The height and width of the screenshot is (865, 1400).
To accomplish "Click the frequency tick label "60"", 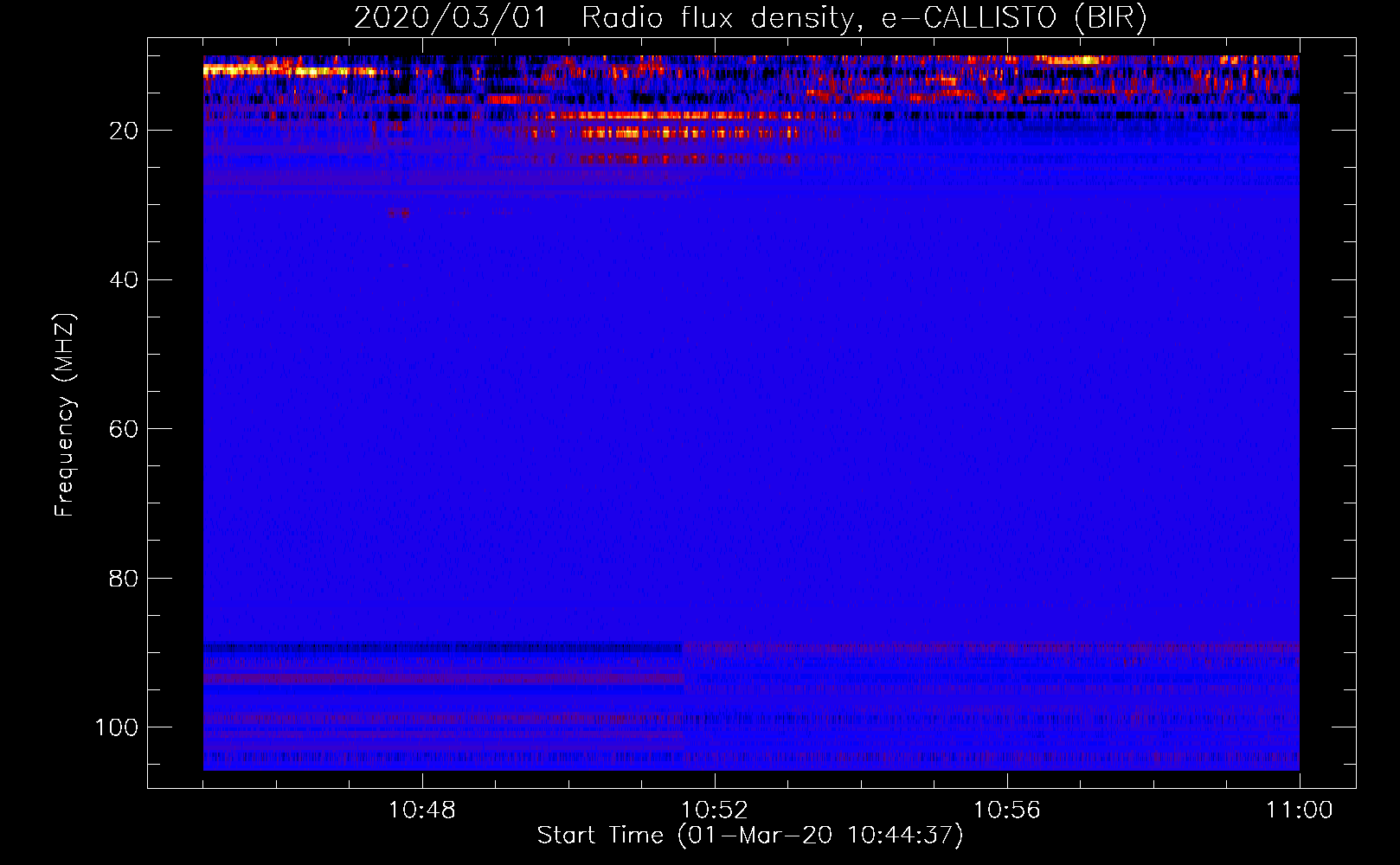I will coord(124,429).
